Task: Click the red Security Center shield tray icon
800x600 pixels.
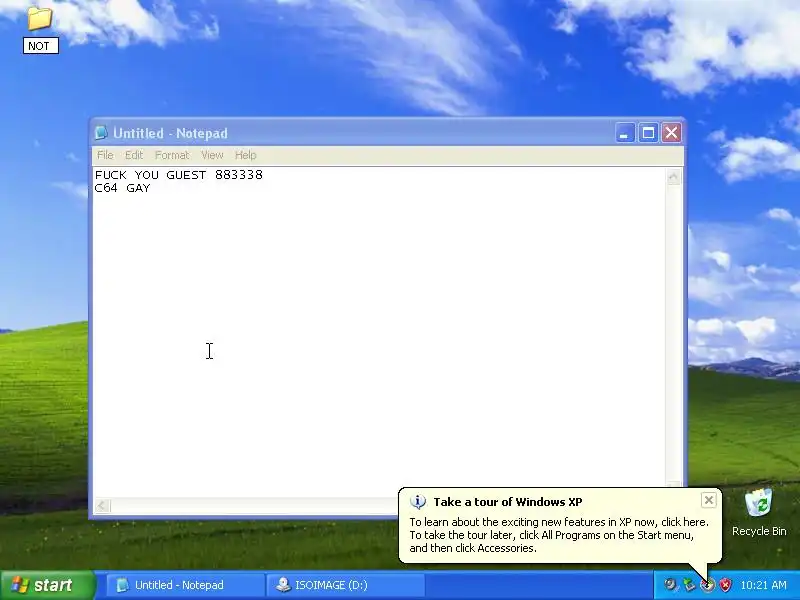Action: (725, 585)
